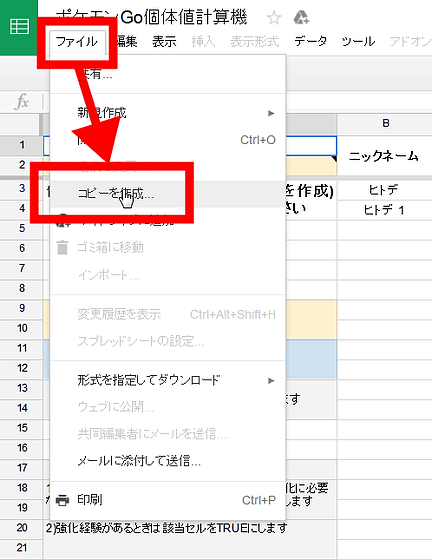The width and height of the screenshot is (432, 560).
Task: Click the document title ポケモンGo個体値計算機
Action: 152,17
